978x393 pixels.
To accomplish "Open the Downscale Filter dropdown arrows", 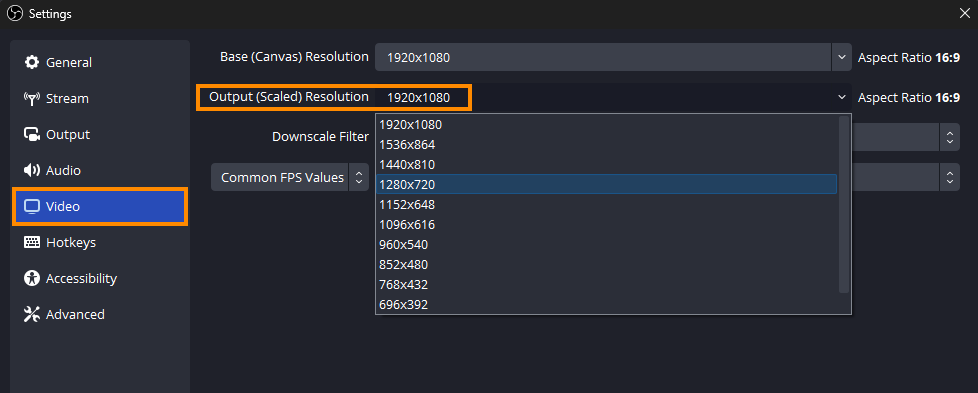I will coord(949,137).
